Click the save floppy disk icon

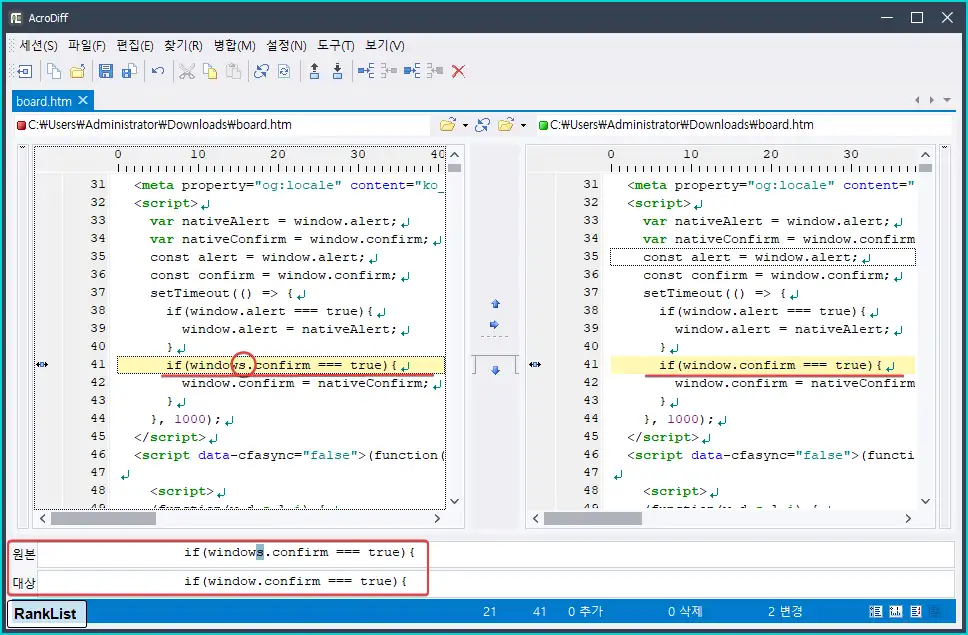point(106,72)
